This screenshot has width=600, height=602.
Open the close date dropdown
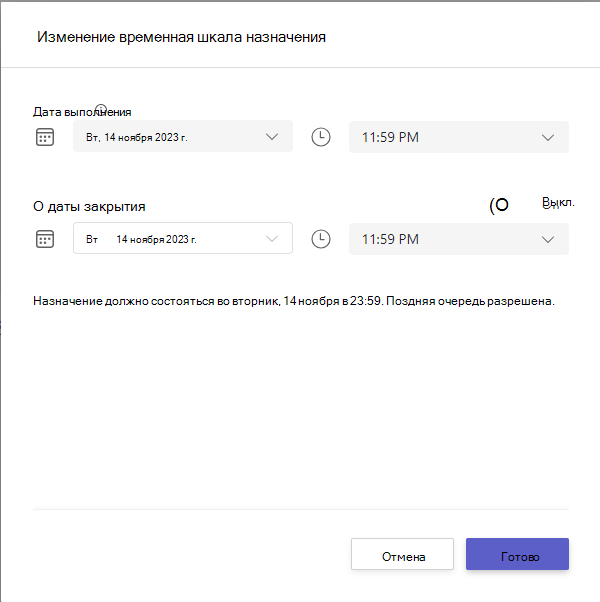[183, 238]
